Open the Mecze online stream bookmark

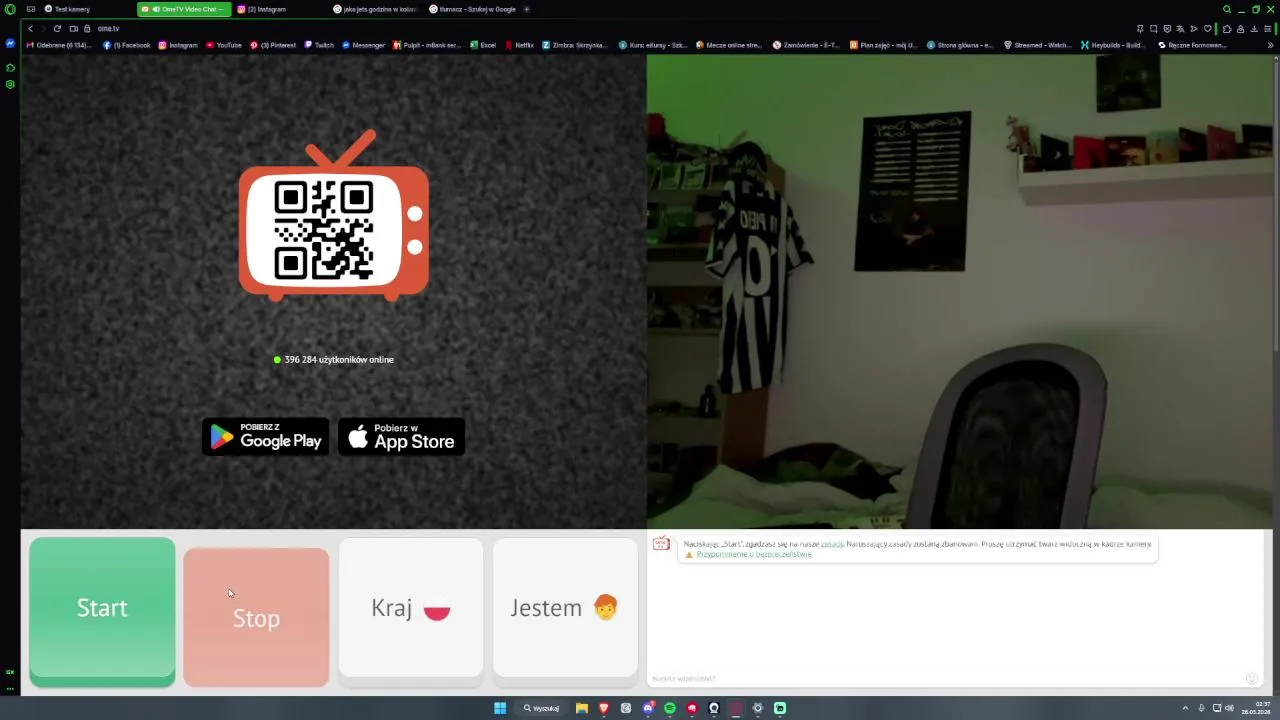click(729, 45)
